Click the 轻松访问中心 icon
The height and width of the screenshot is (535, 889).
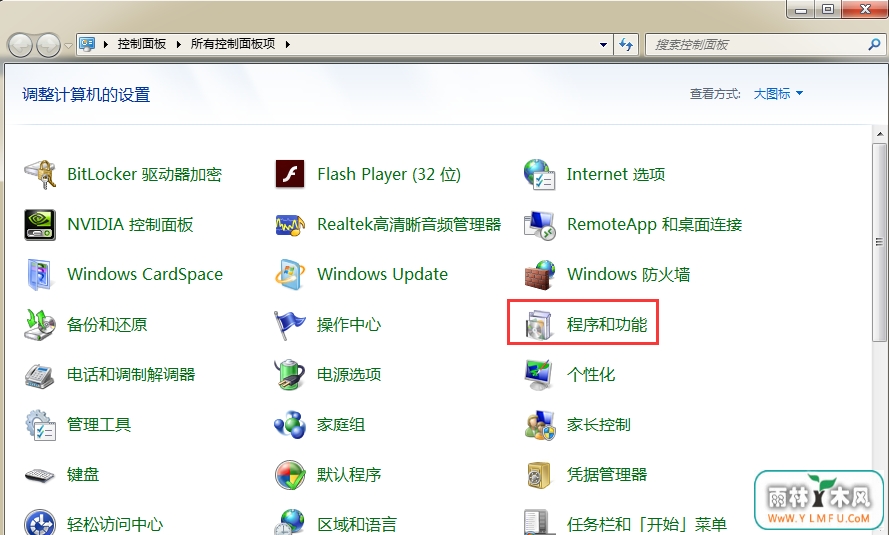point(40,523)
